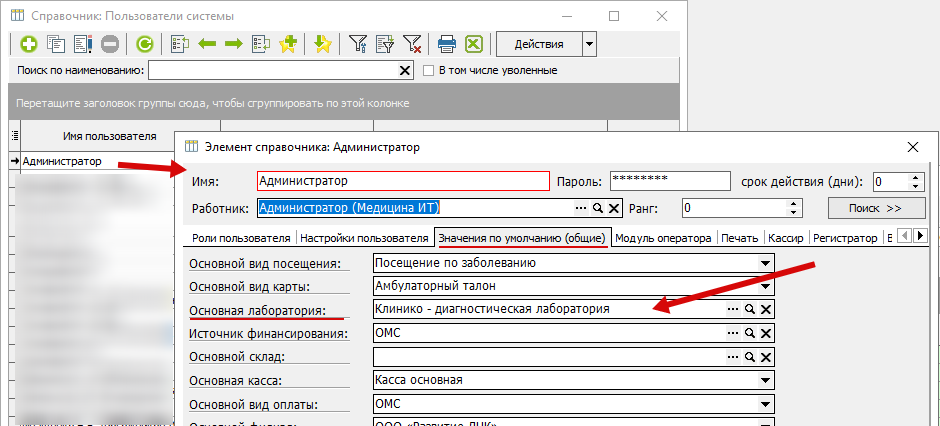The image size is (940, 426).
Task: Expand the Действия button dropdown arrow
Action: [x=589, y=44]
